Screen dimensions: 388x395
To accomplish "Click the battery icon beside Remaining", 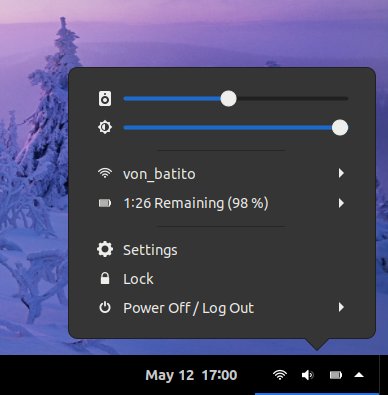I will 105,203.
